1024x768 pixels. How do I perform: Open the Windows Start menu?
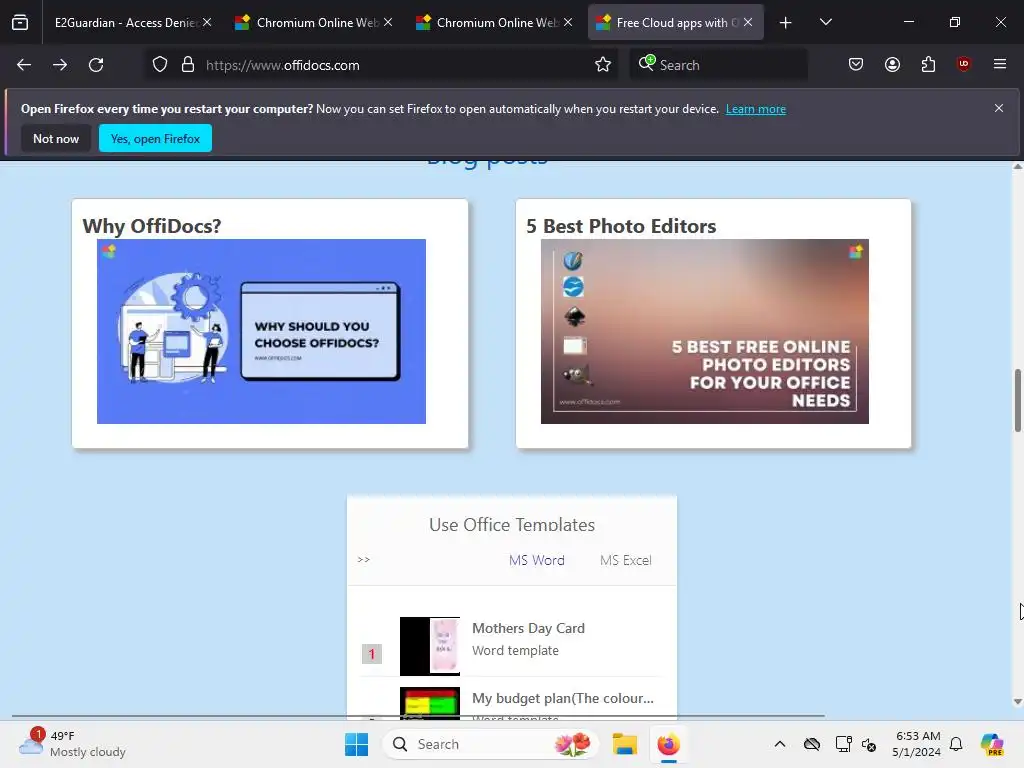[x=357, y=744]
